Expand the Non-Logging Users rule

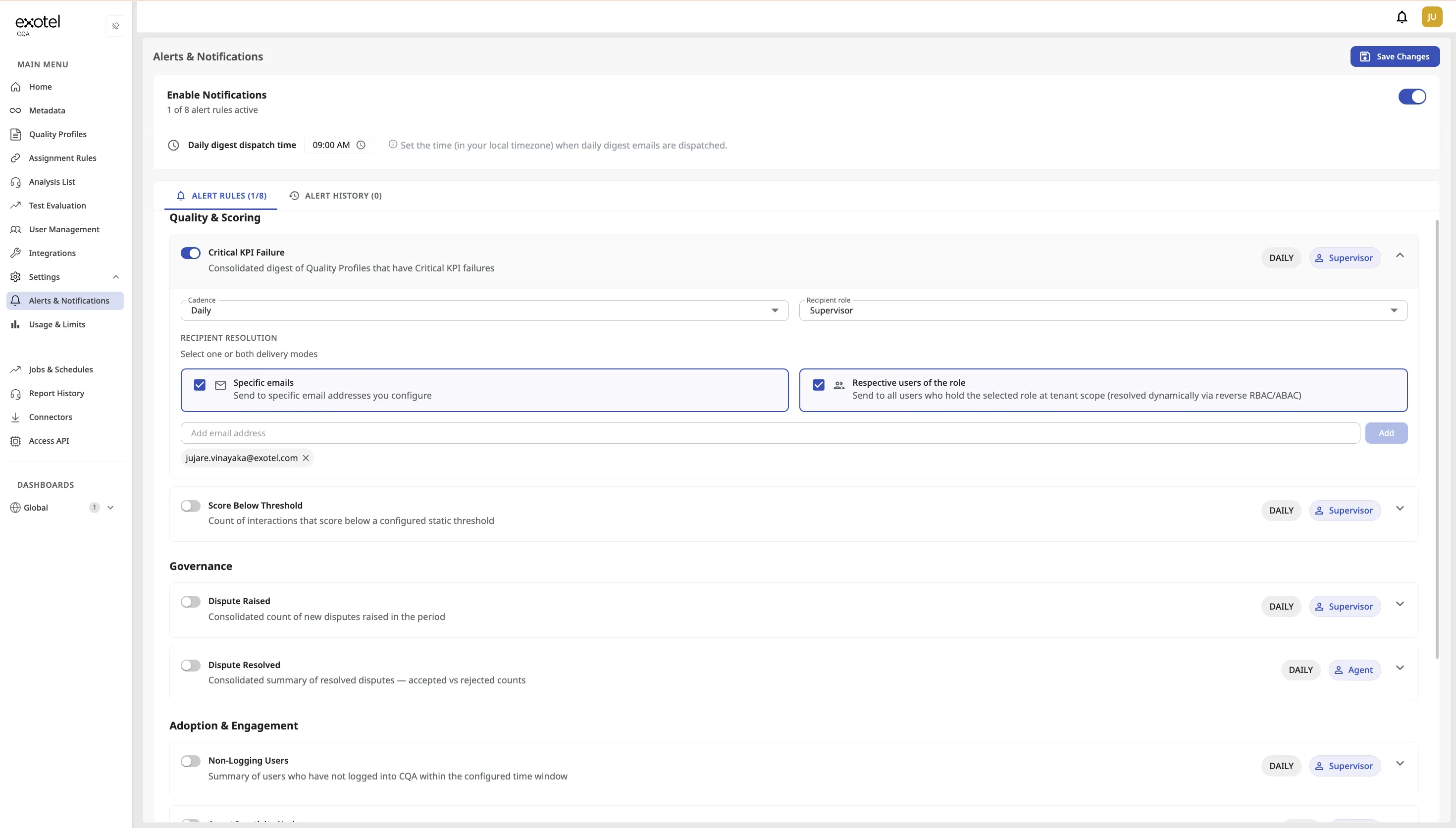click(x=1400, y=763)
